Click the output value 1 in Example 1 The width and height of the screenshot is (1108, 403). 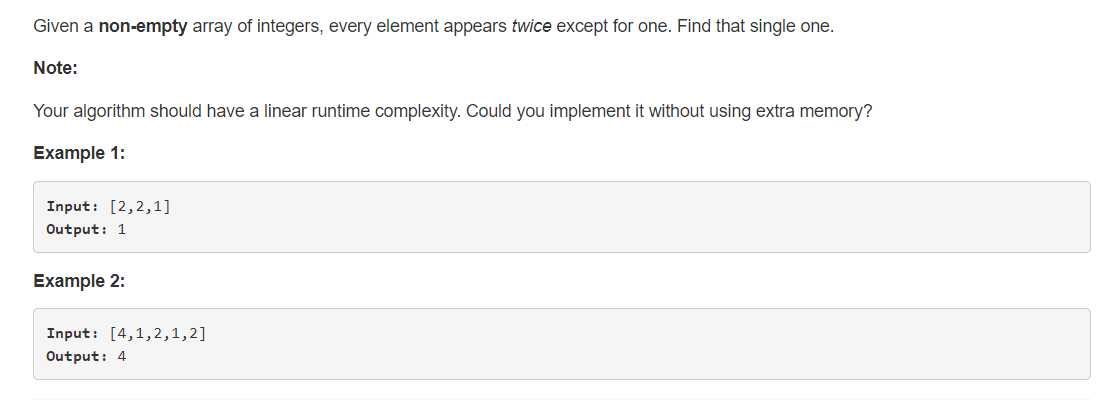[x=122, y=229]
